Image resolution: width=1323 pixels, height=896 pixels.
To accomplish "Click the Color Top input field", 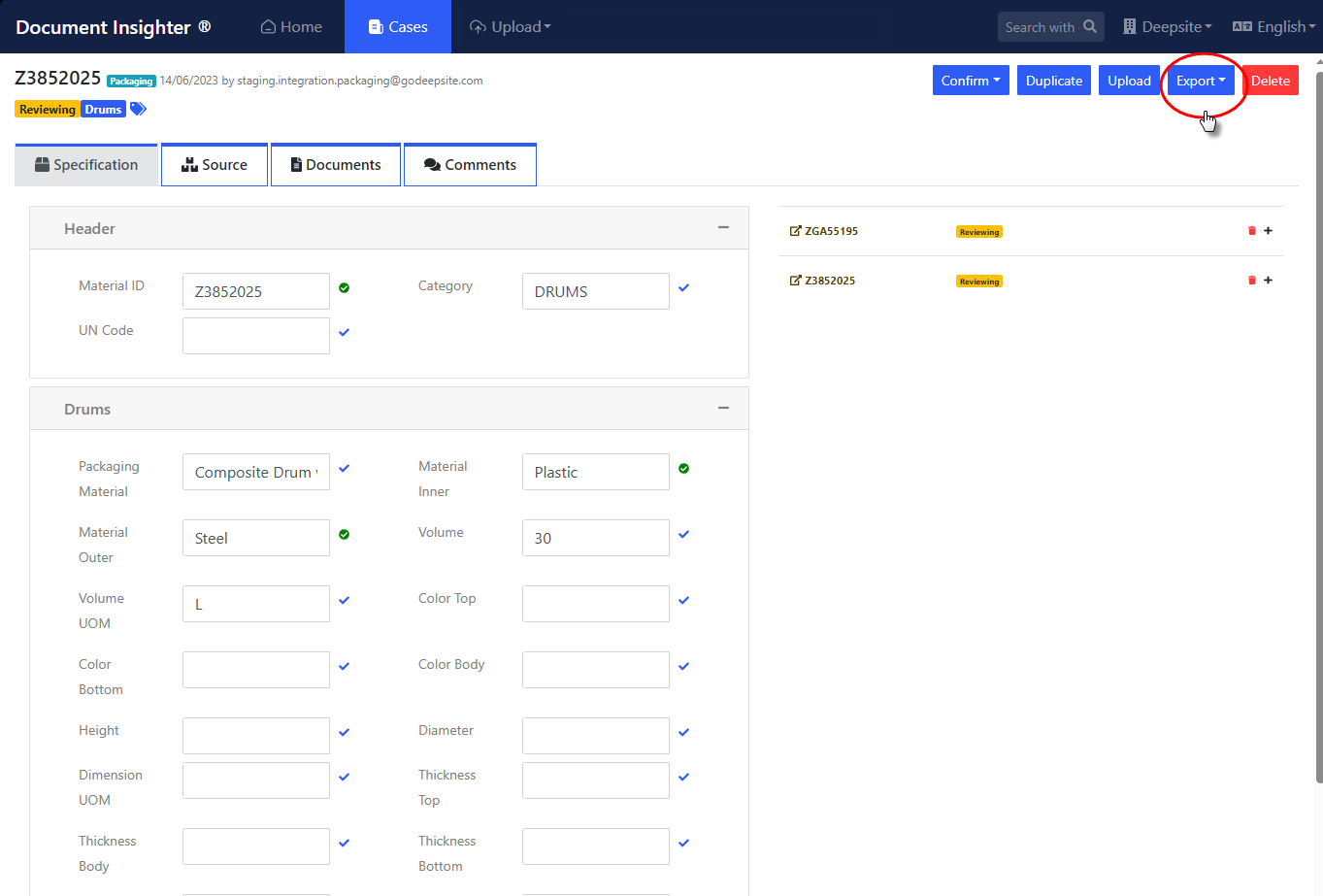I will (x=595, y=604).
